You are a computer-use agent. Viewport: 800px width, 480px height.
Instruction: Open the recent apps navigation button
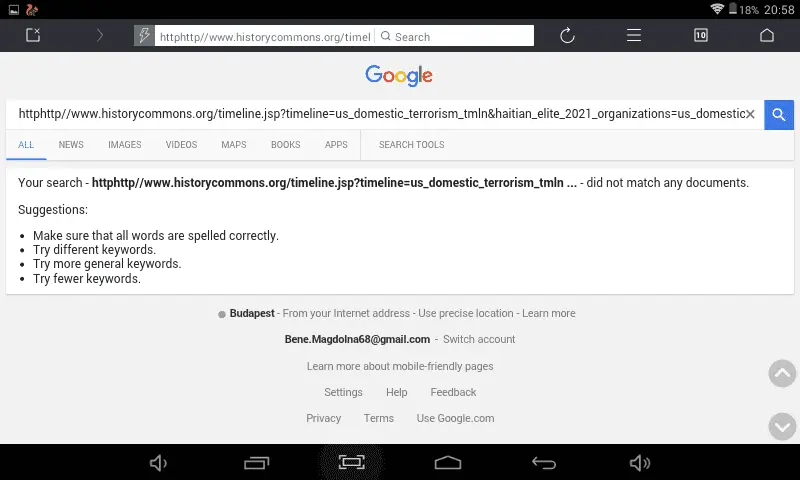pyautogui.click(x=256, y=463)
